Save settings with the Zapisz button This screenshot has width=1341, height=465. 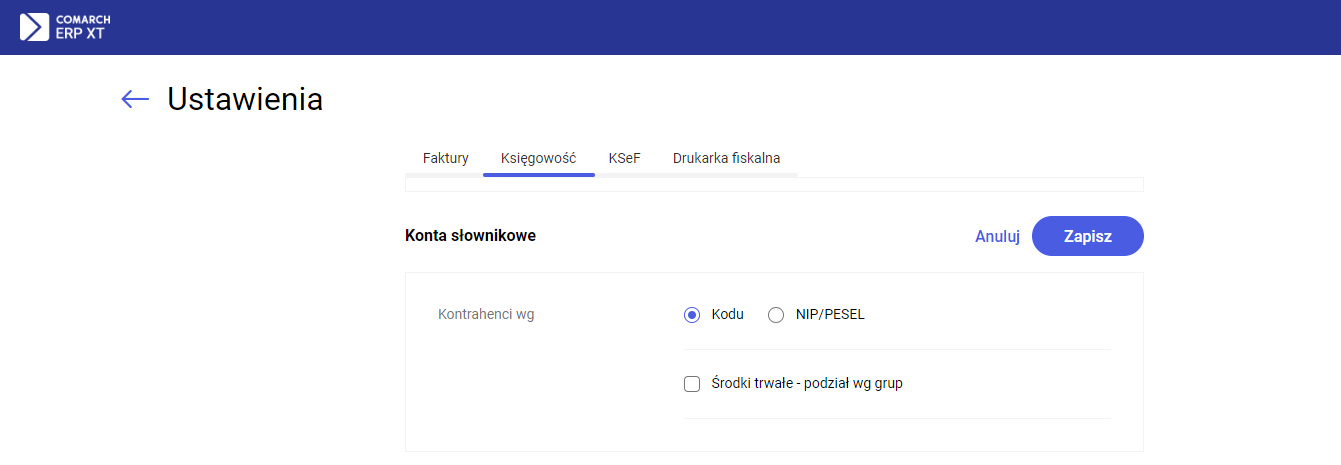[x=1087, y=236]
